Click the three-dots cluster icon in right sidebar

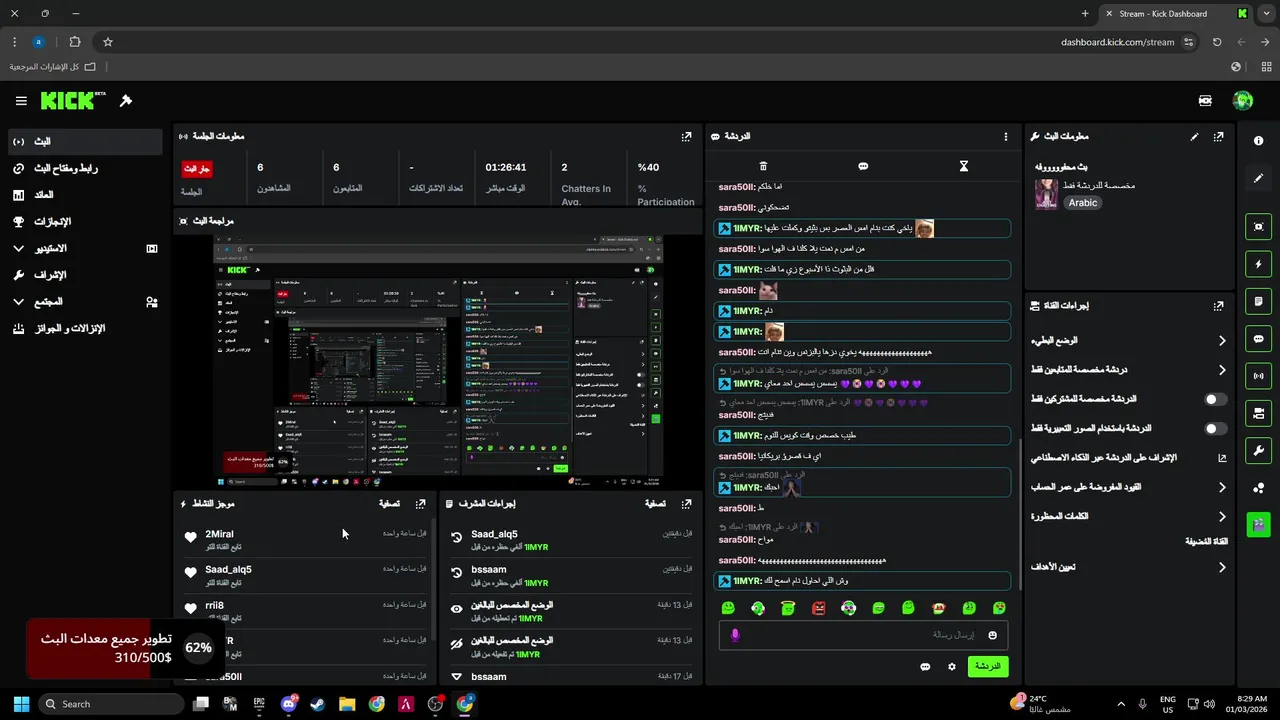[1258, 487]
